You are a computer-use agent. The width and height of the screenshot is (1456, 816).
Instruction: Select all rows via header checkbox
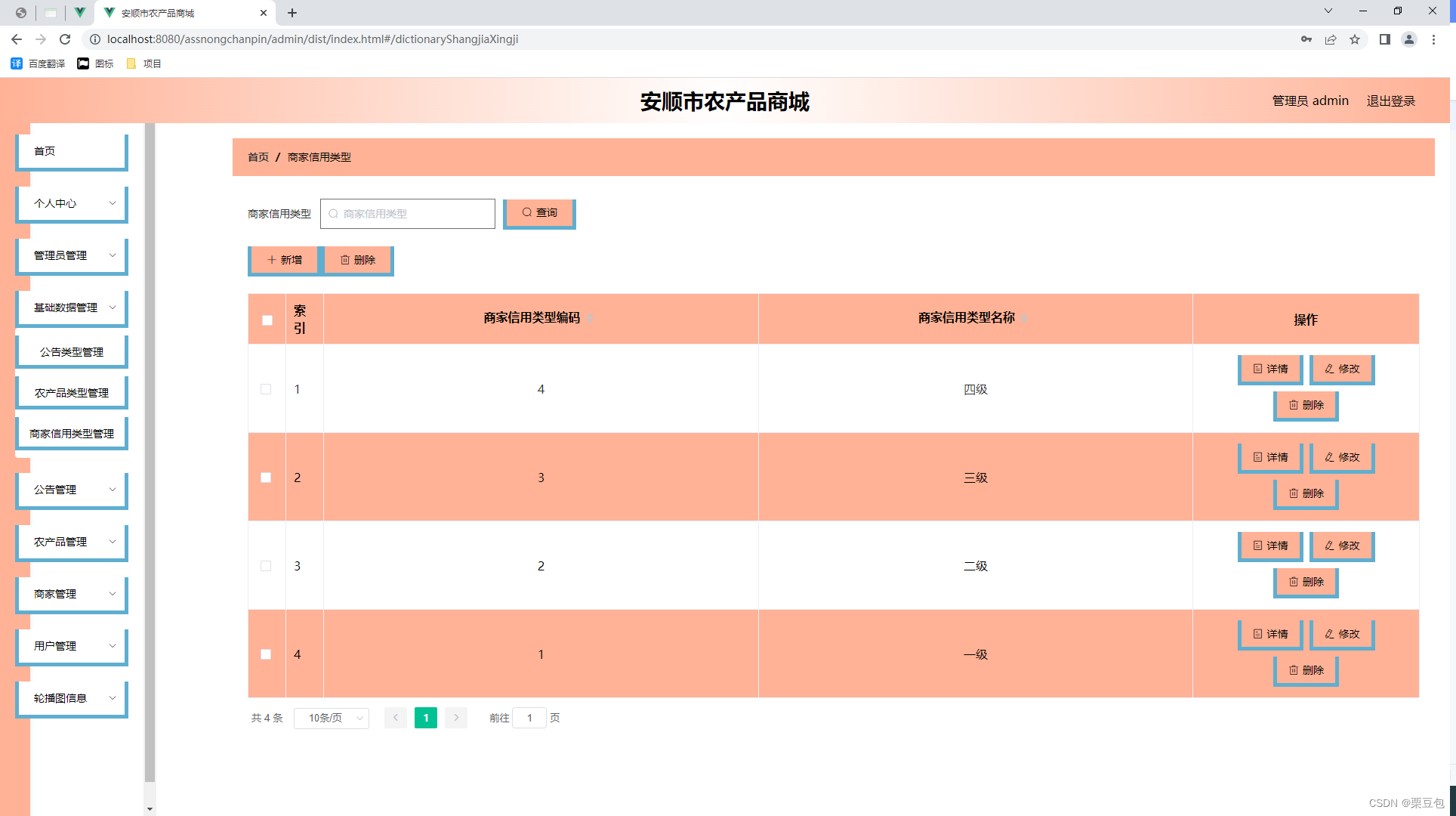(x=267, y=320)
